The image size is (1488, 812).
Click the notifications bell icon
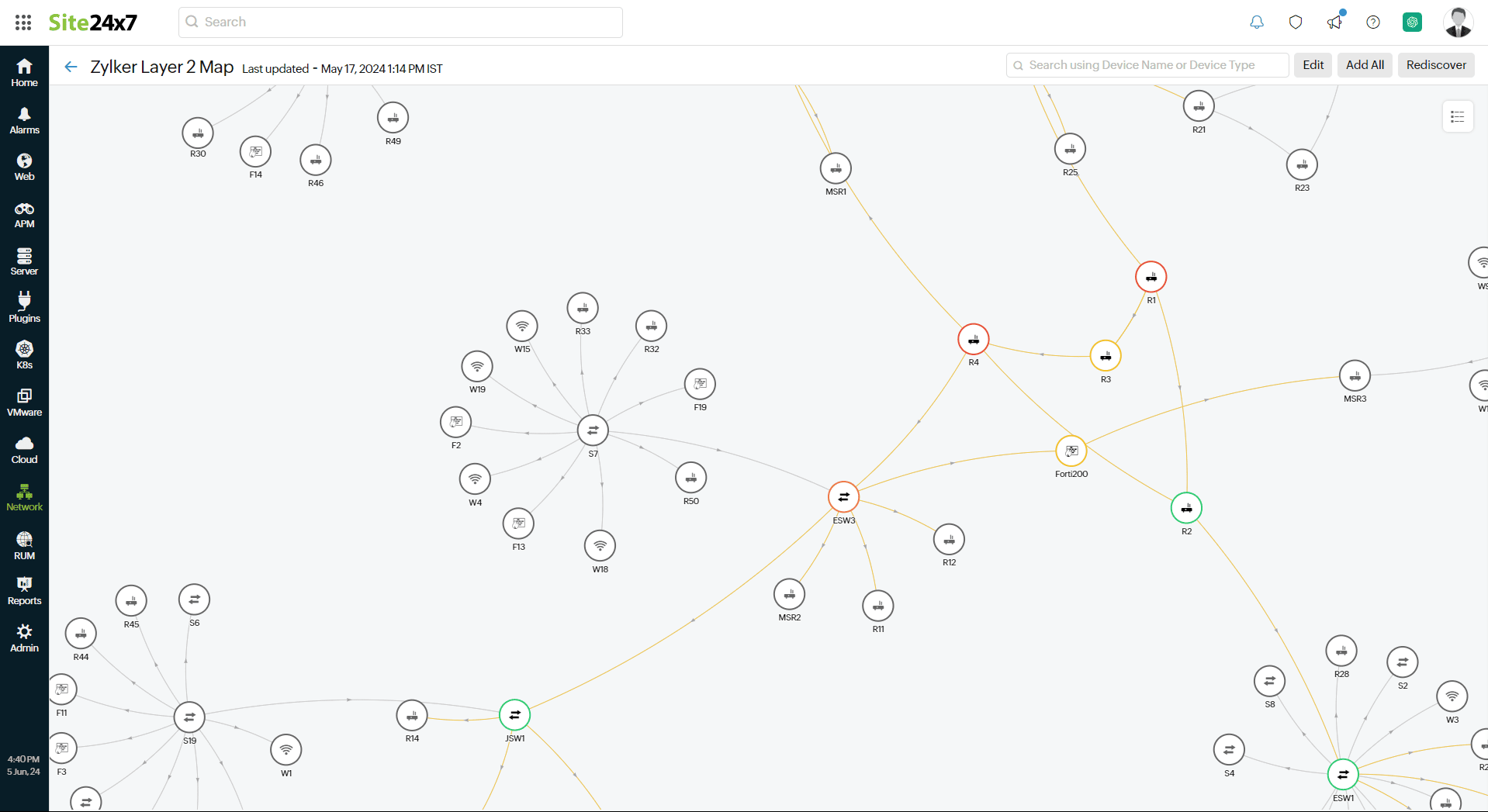(1256, 22)
